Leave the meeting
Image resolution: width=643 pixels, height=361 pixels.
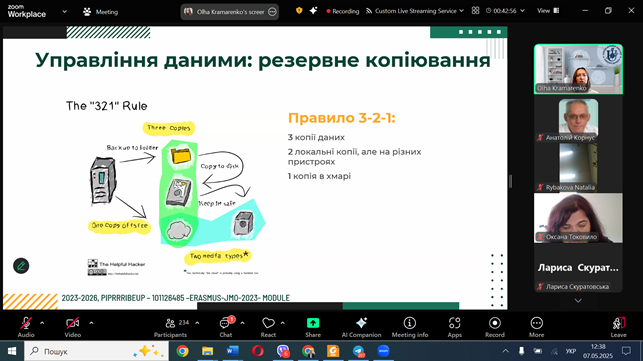coord(618,327)
